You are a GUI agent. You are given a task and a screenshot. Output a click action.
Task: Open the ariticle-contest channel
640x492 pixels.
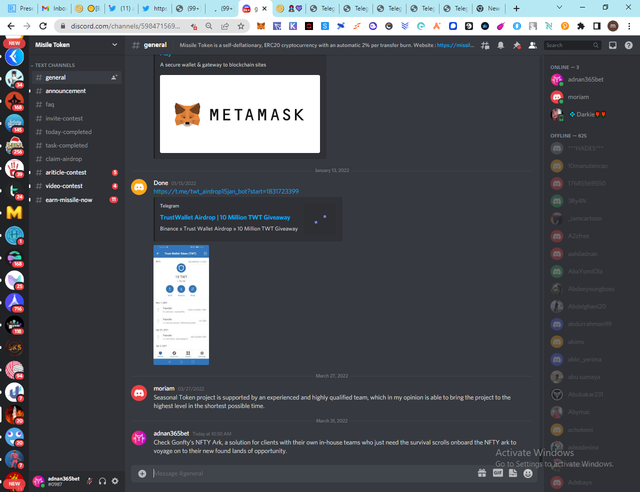coord(76,172)
